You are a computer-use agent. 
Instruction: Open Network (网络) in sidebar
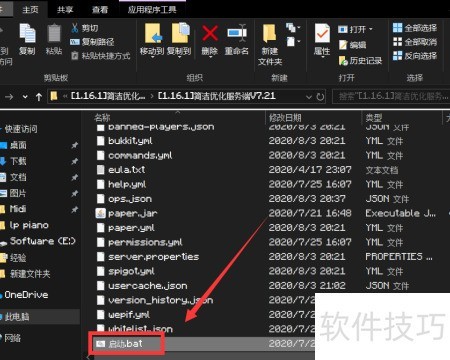[12, 338]
